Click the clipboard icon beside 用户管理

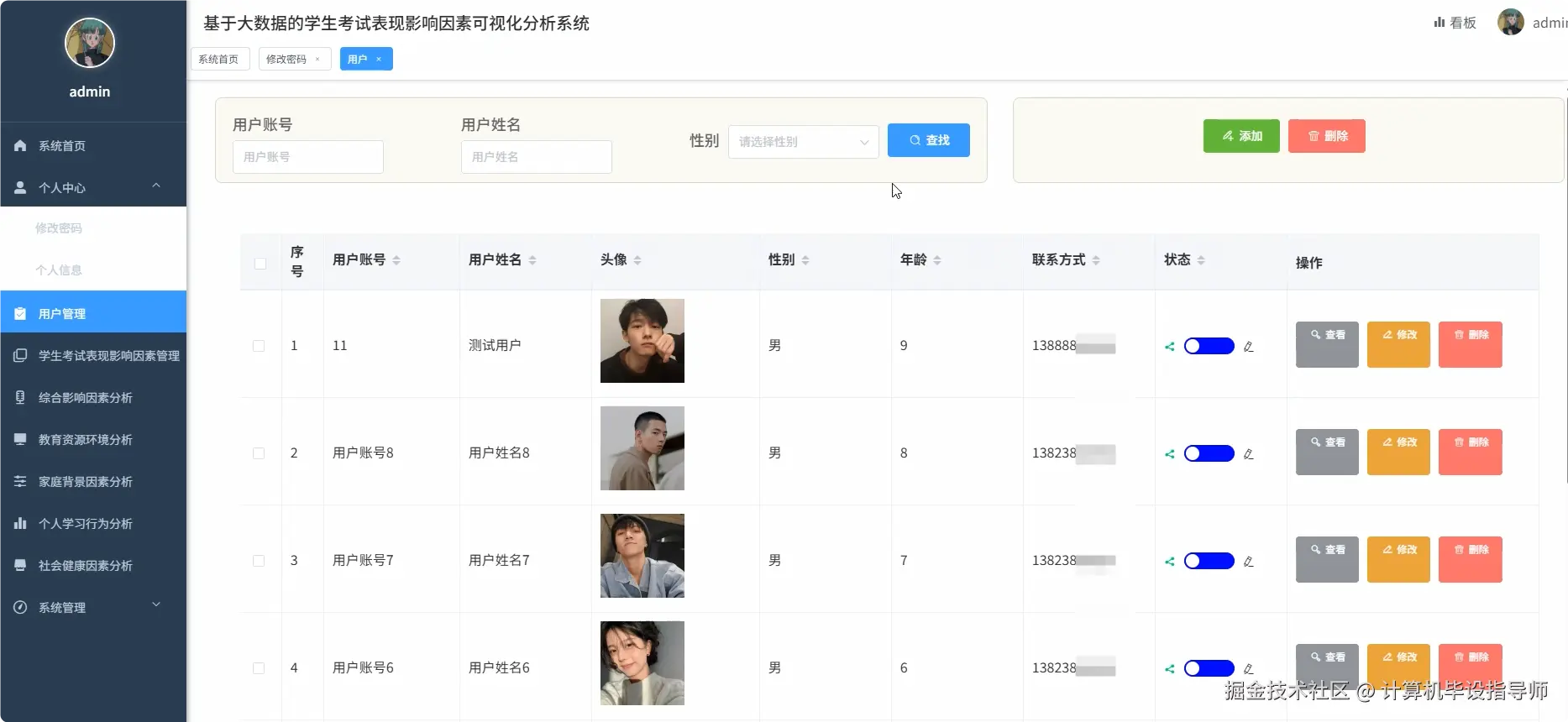(20, 313)
